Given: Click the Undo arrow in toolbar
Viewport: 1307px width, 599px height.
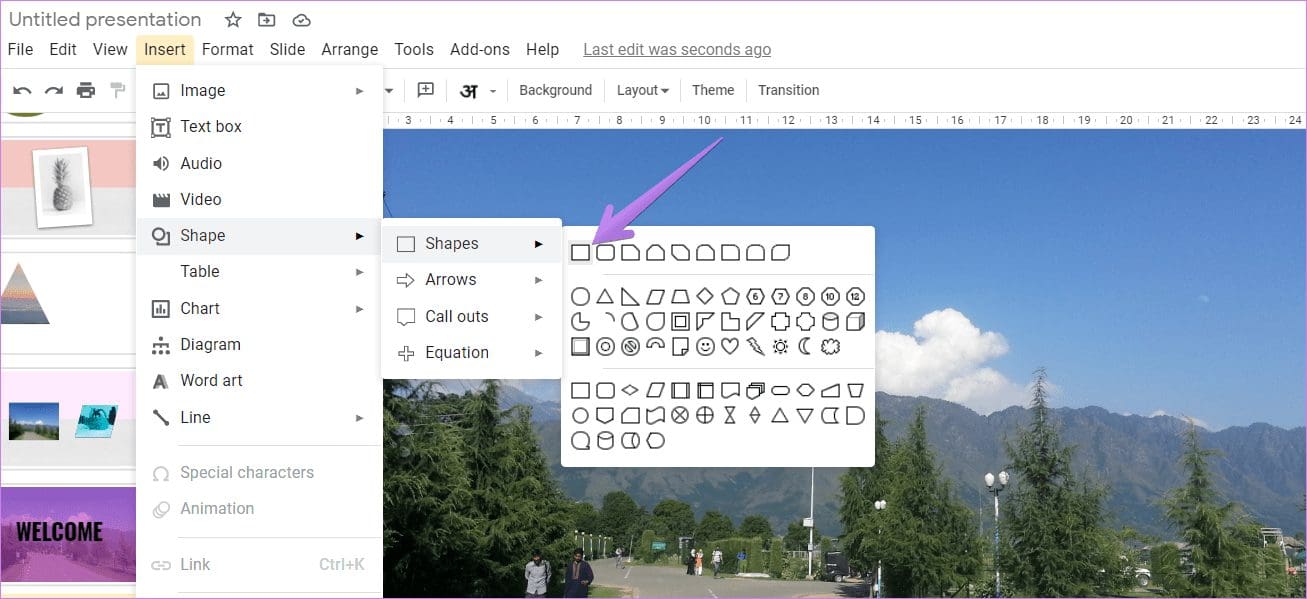Looking at the screenshot, I should tap(22, 90).
